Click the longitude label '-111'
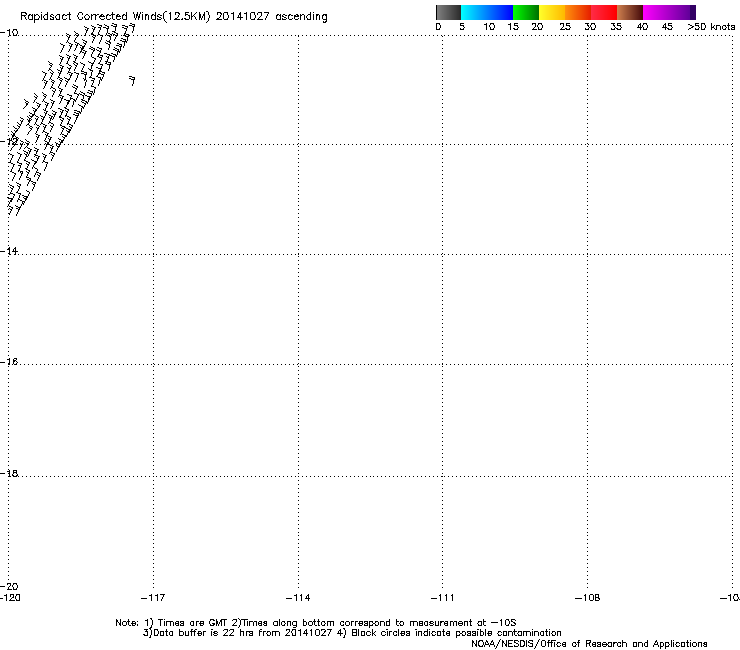Screen dimensions: 740x650 click(x=442, y=598)
